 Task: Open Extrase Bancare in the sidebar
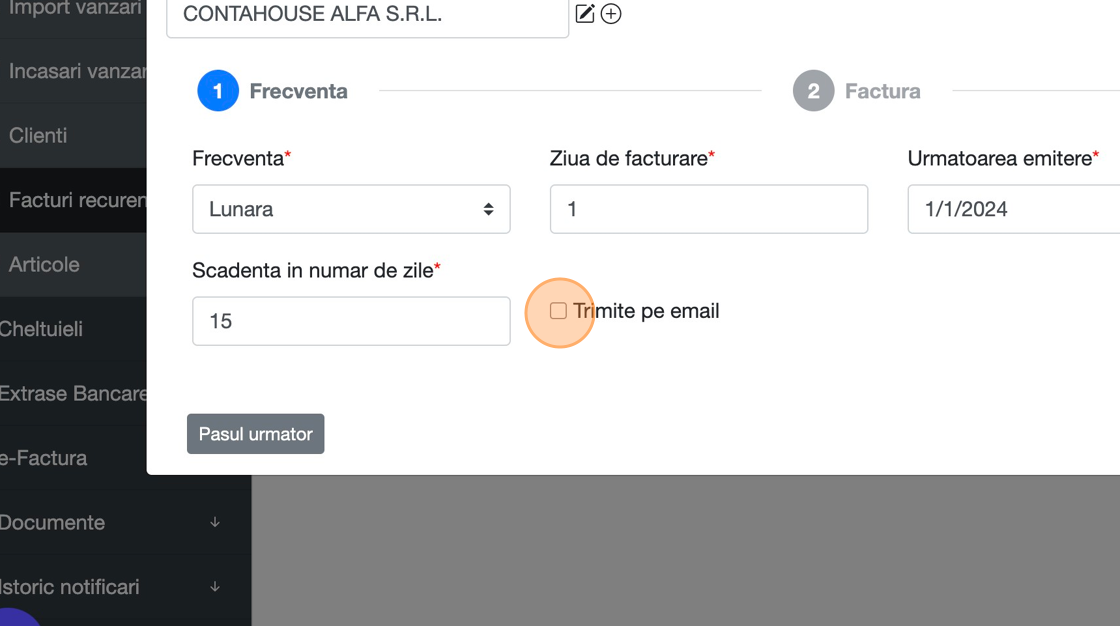(73, 393)
